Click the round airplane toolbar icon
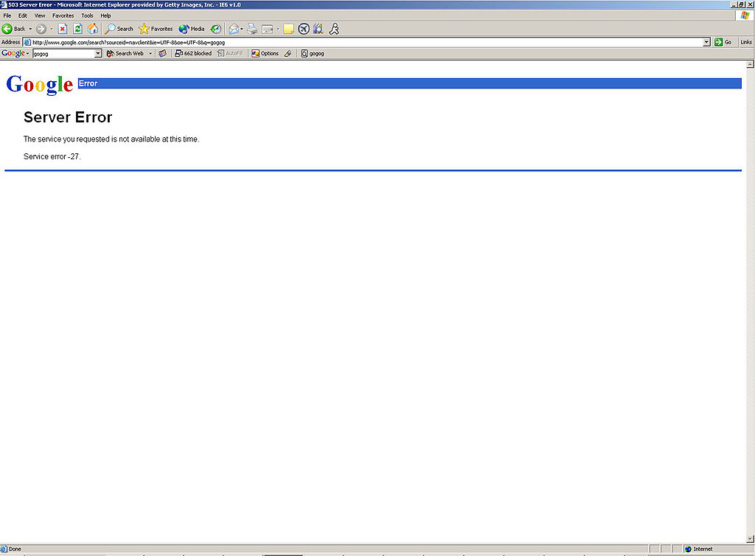This screenshot has height=556, width=755. tap(303, 29)
